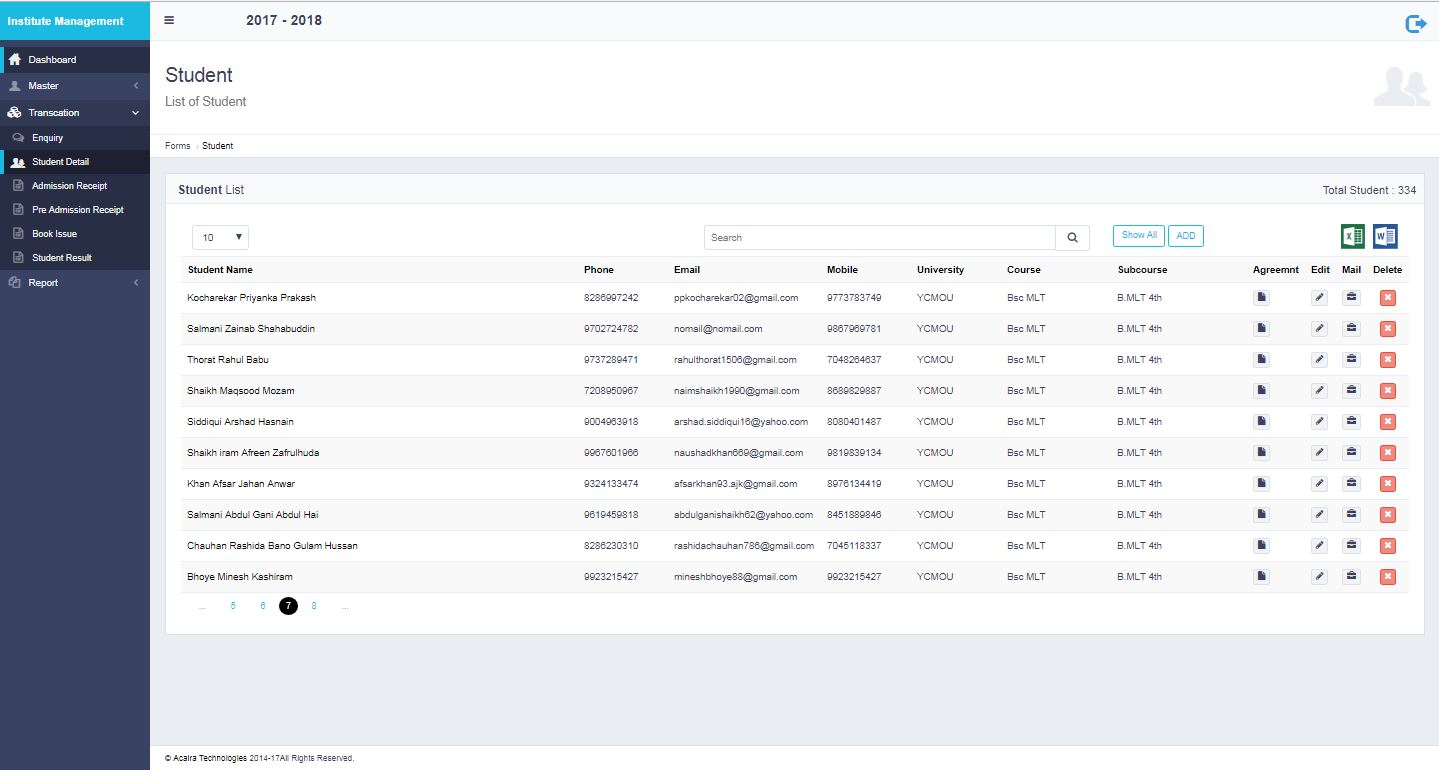
Task: Click into the Search text field
Action: click(879, 238)
